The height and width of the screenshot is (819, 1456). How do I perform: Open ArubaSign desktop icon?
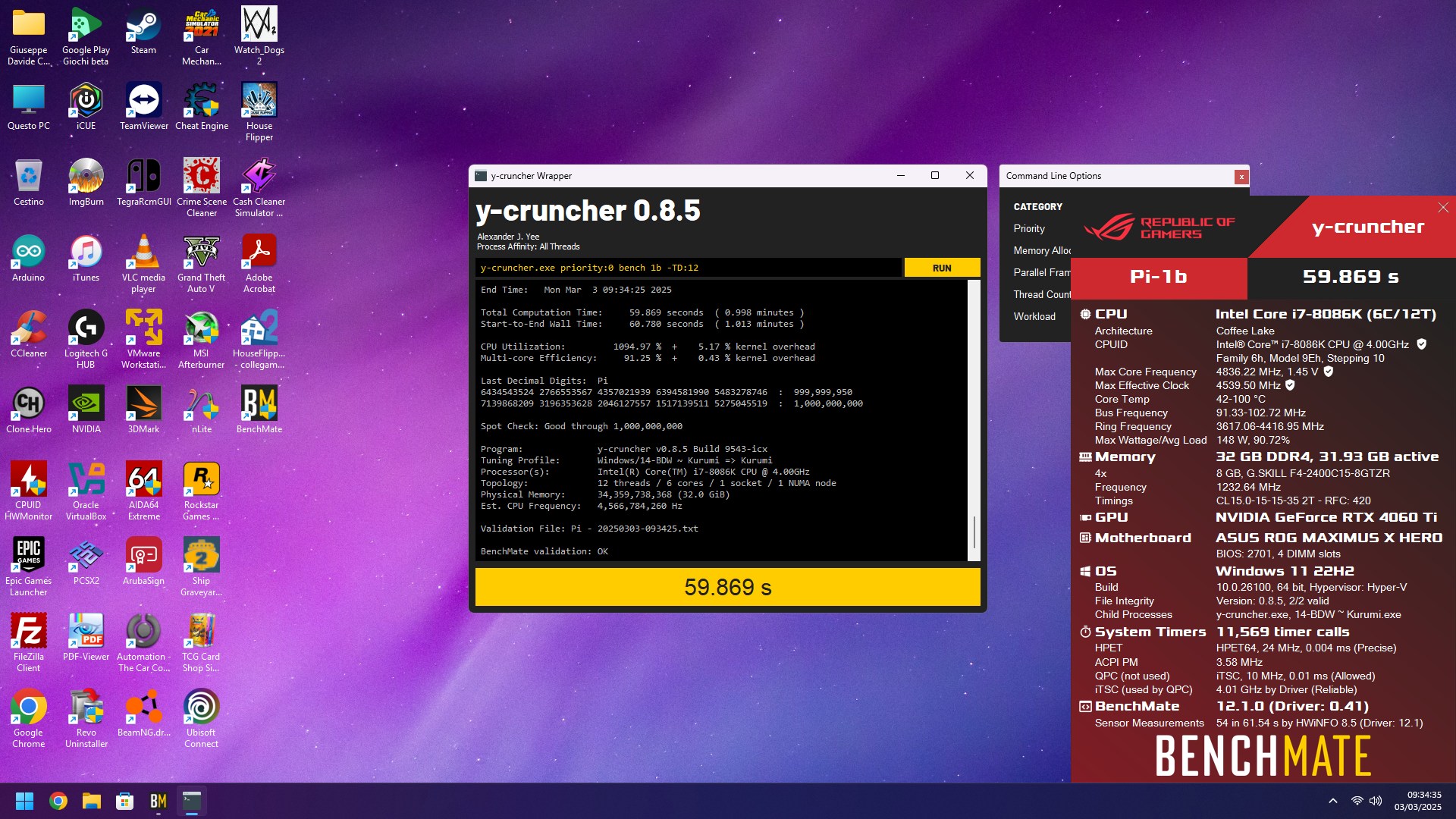click(144, 562)
